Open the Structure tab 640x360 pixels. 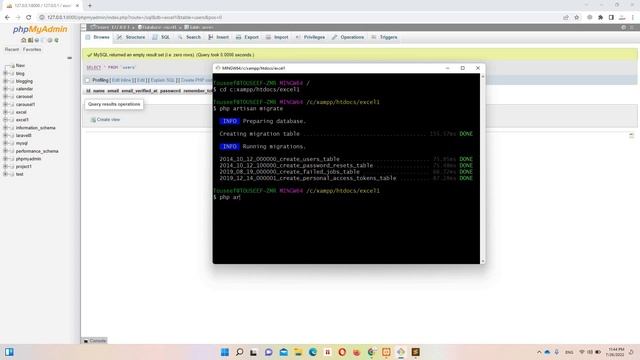pyautogui.click(x=131, y=37)
